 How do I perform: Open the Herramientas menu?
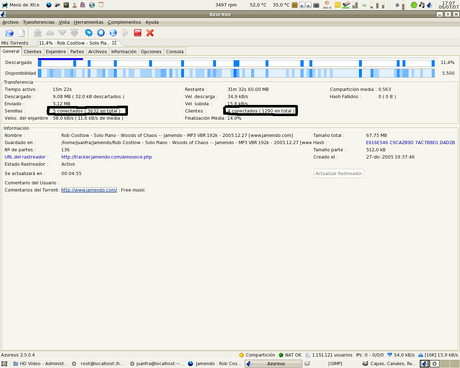[x=89, y=22]
